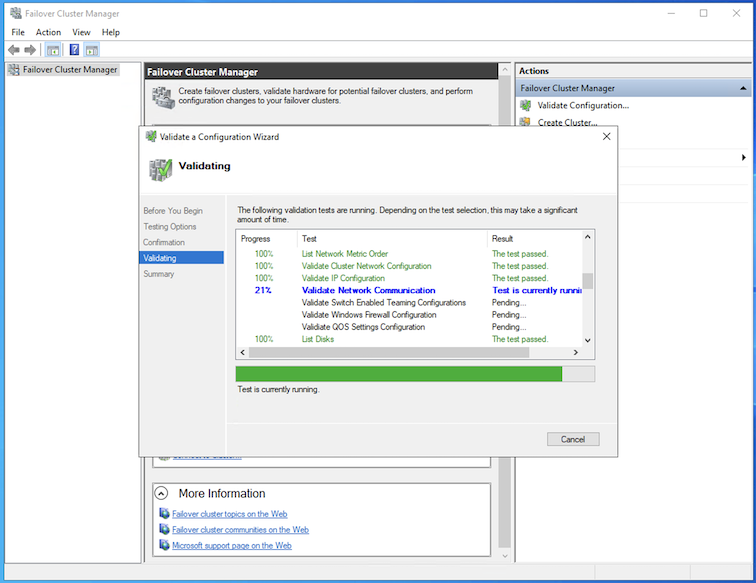Click the Failover Cluster Manager title bar icon

pyautogui.click(x=16, y=14)
